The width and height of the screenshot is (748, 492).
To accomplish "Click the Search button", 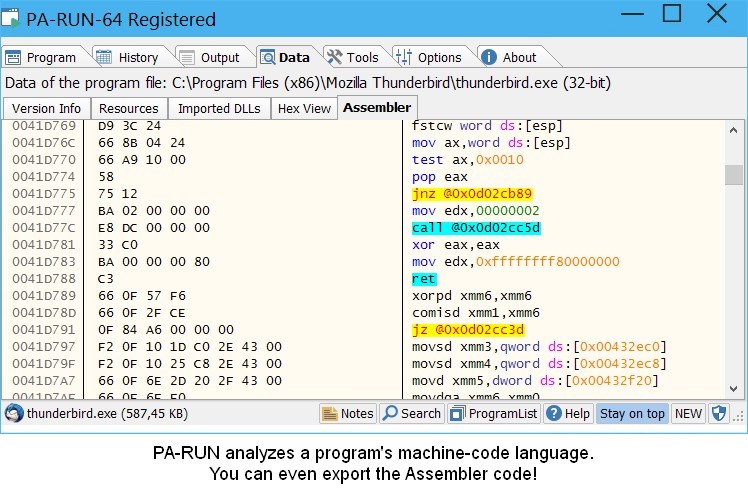I will tap(411, 413).
